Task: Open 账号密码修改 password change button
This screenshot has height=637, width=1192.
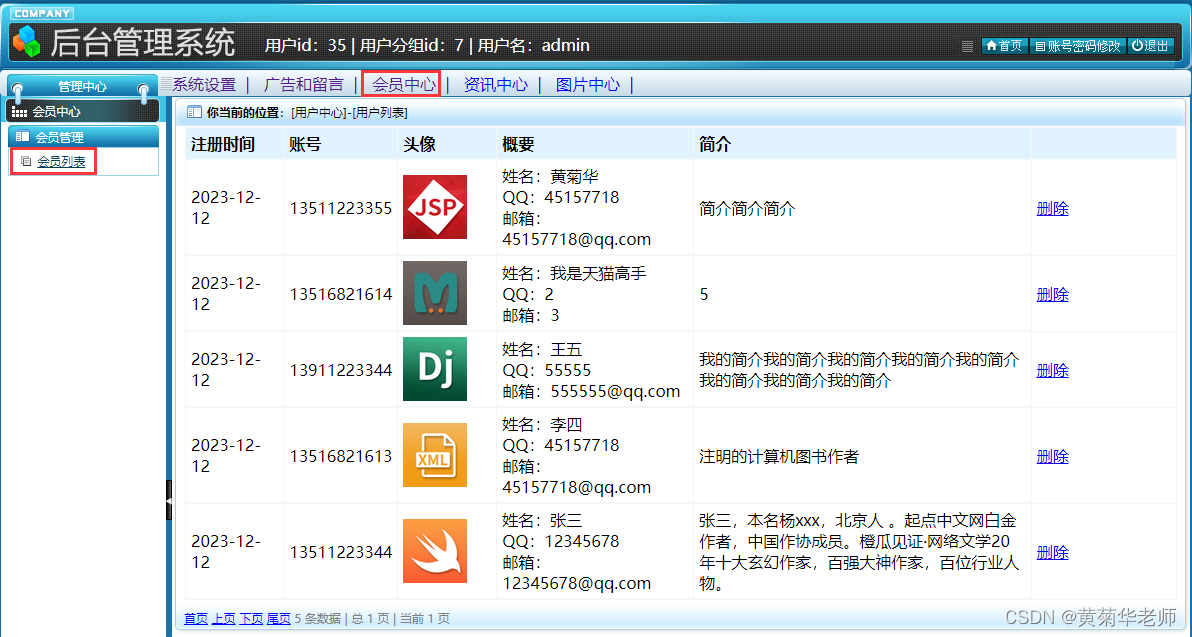Action: tap(1078, 46)
